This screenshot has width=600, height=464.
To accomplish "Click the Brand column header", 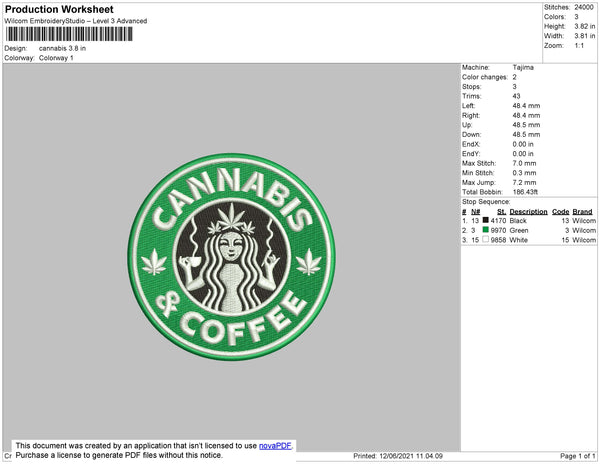I will click(x=582, y=212).
